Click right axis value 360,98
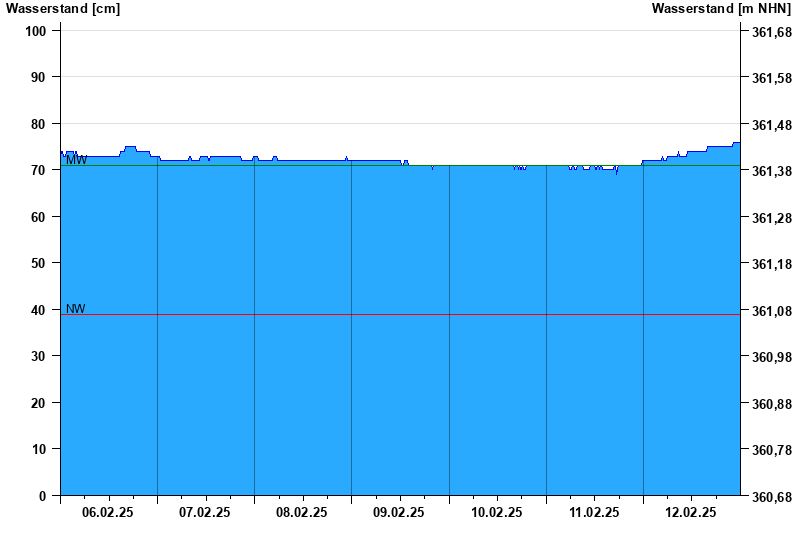This screenshot has width=800, height=550. (772, 358)
